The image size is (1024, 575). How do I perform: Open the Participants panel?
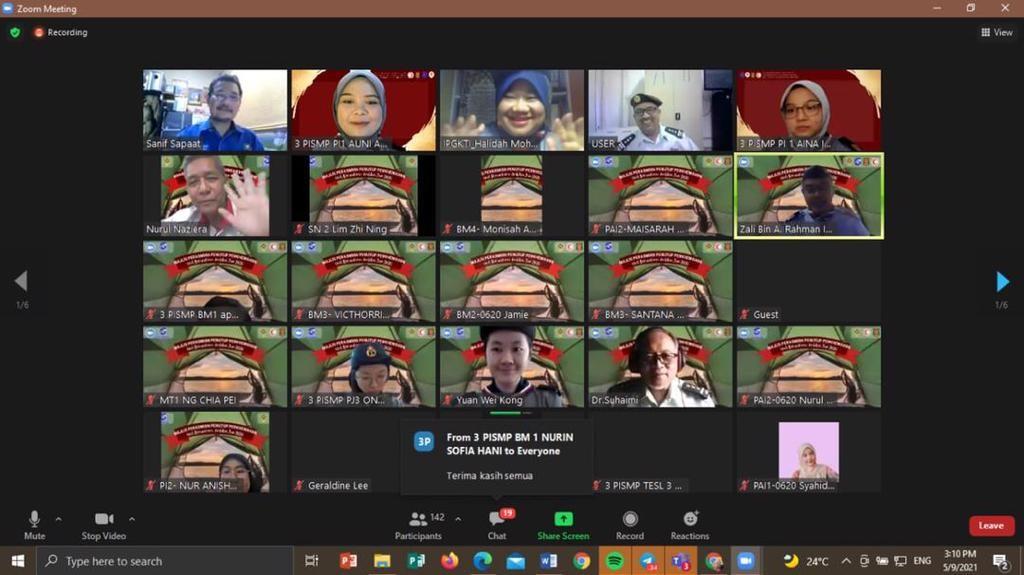(x=418, y=524)
